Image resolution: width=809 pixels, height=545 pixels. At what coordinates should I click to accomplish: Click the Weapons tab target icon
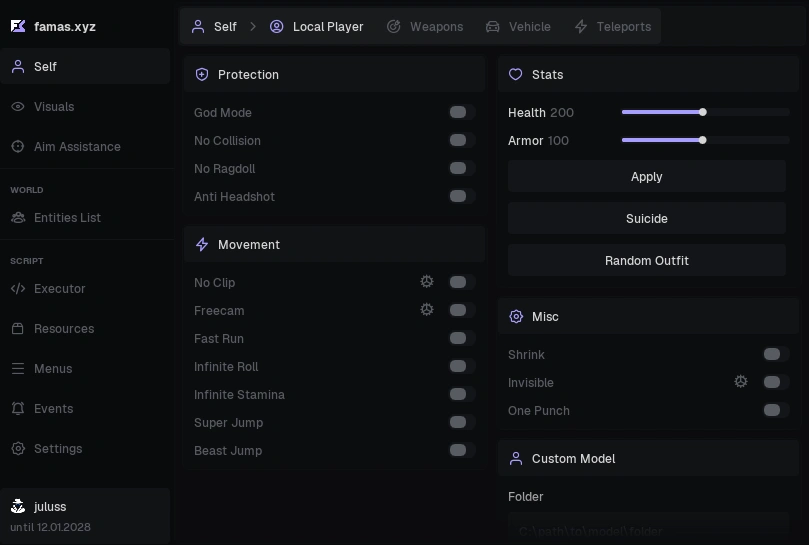[394, 26]
